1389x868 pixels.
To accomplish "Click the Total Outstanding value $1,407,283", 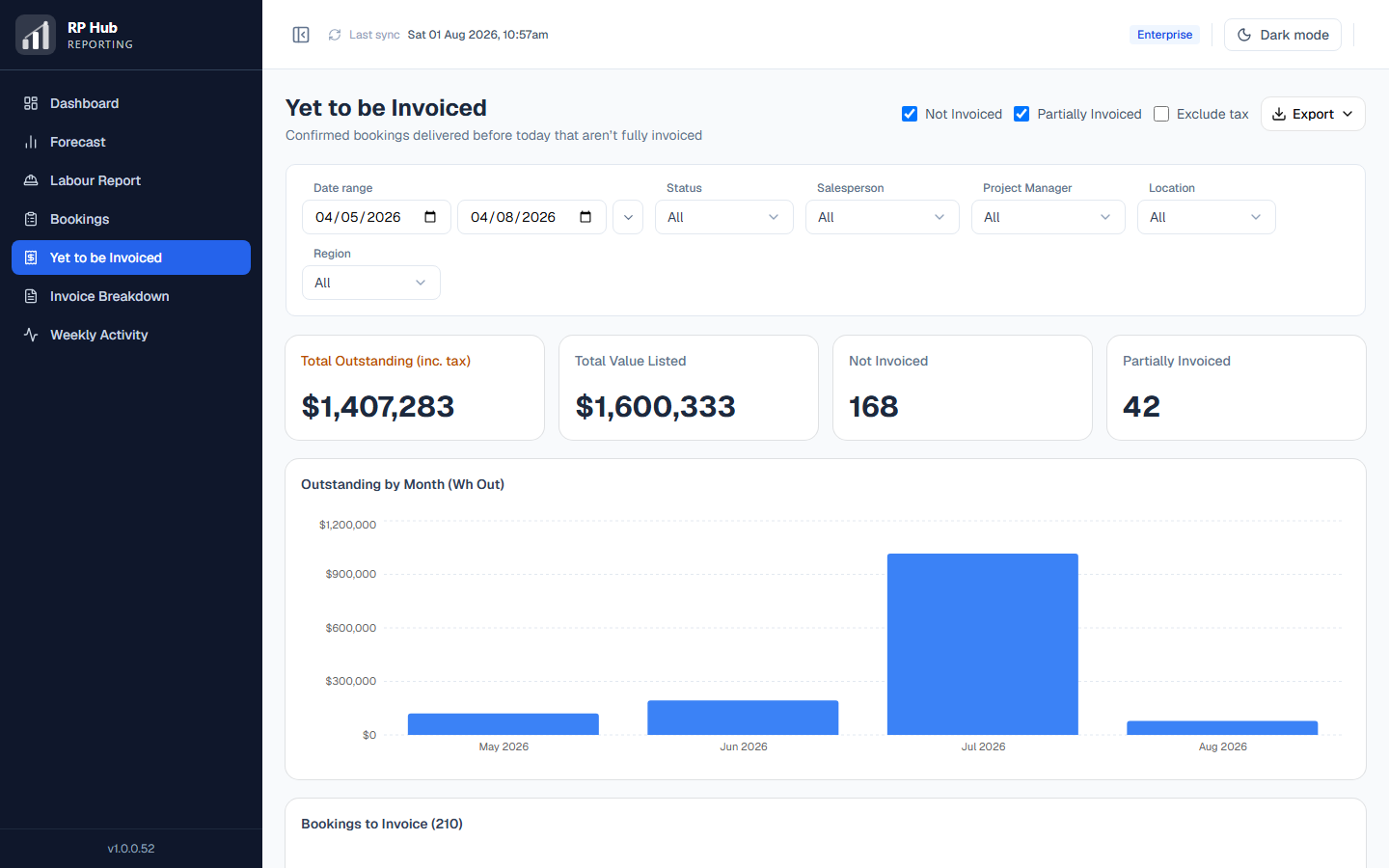I will point(378,406).
